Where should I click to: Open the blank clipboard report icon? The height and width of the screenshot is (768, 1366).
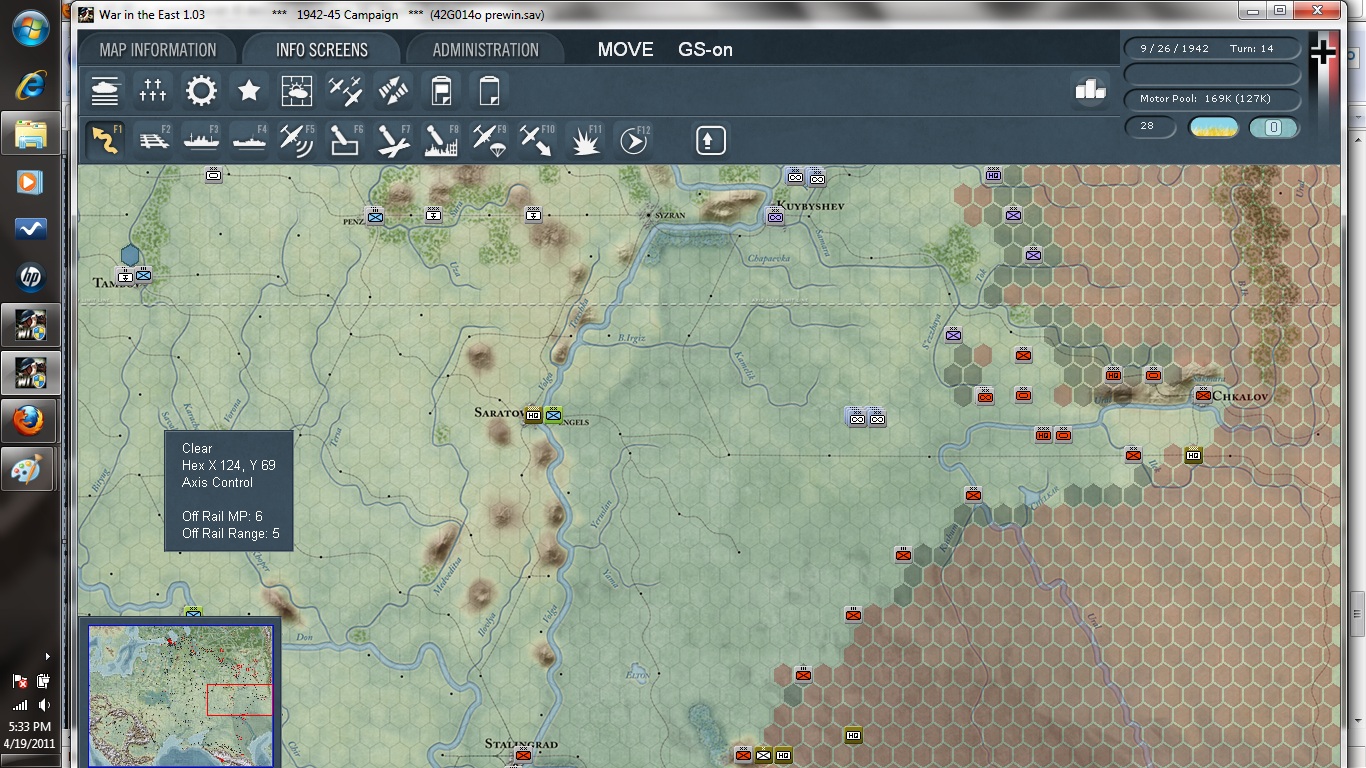[x=489, y=92]
